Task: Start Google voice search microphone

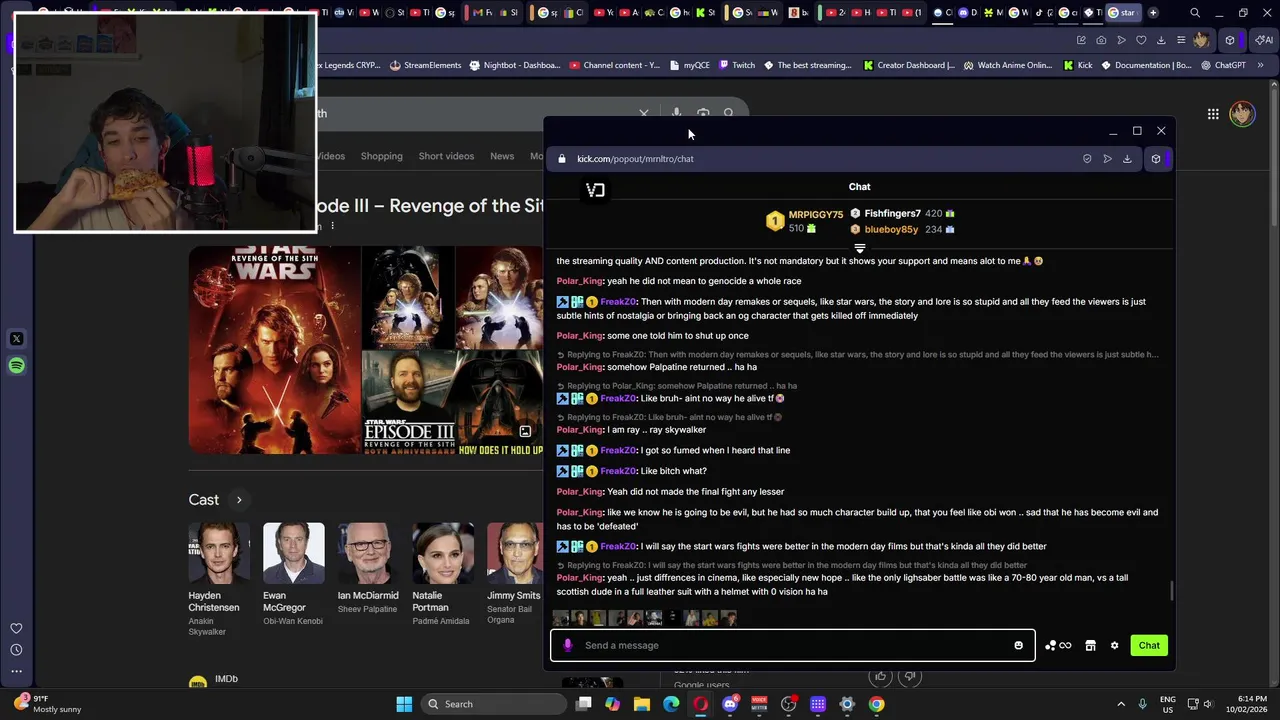Action: click(677, 114)
